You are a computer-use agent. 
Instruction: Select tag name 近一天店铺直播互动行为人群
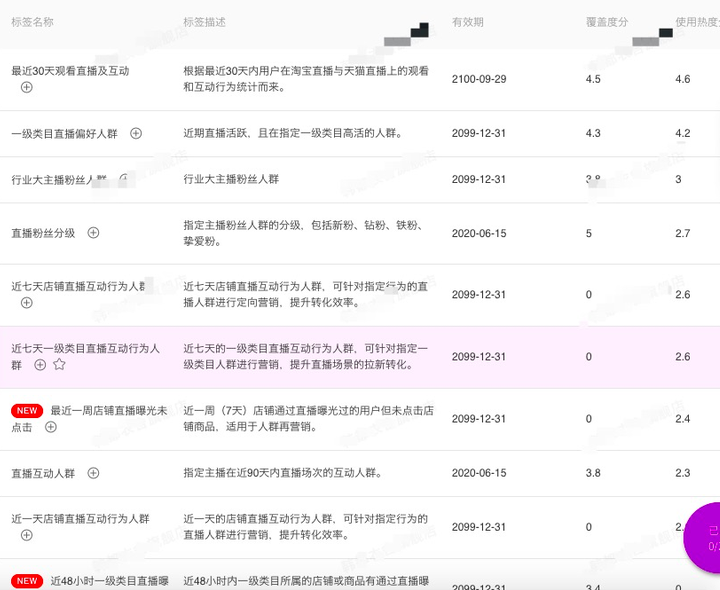pos(80,519)
